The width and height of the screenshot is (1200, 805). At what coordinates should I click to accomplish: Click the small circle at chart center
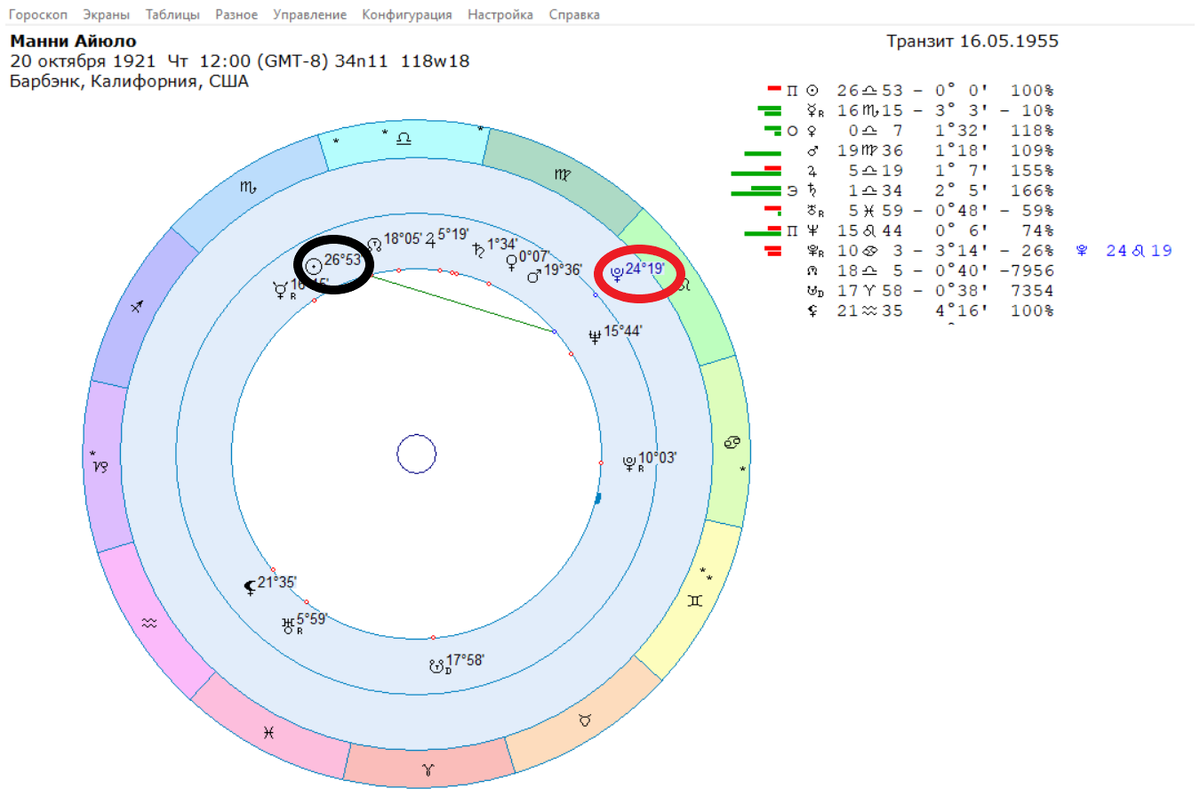(x=416, y=455)
